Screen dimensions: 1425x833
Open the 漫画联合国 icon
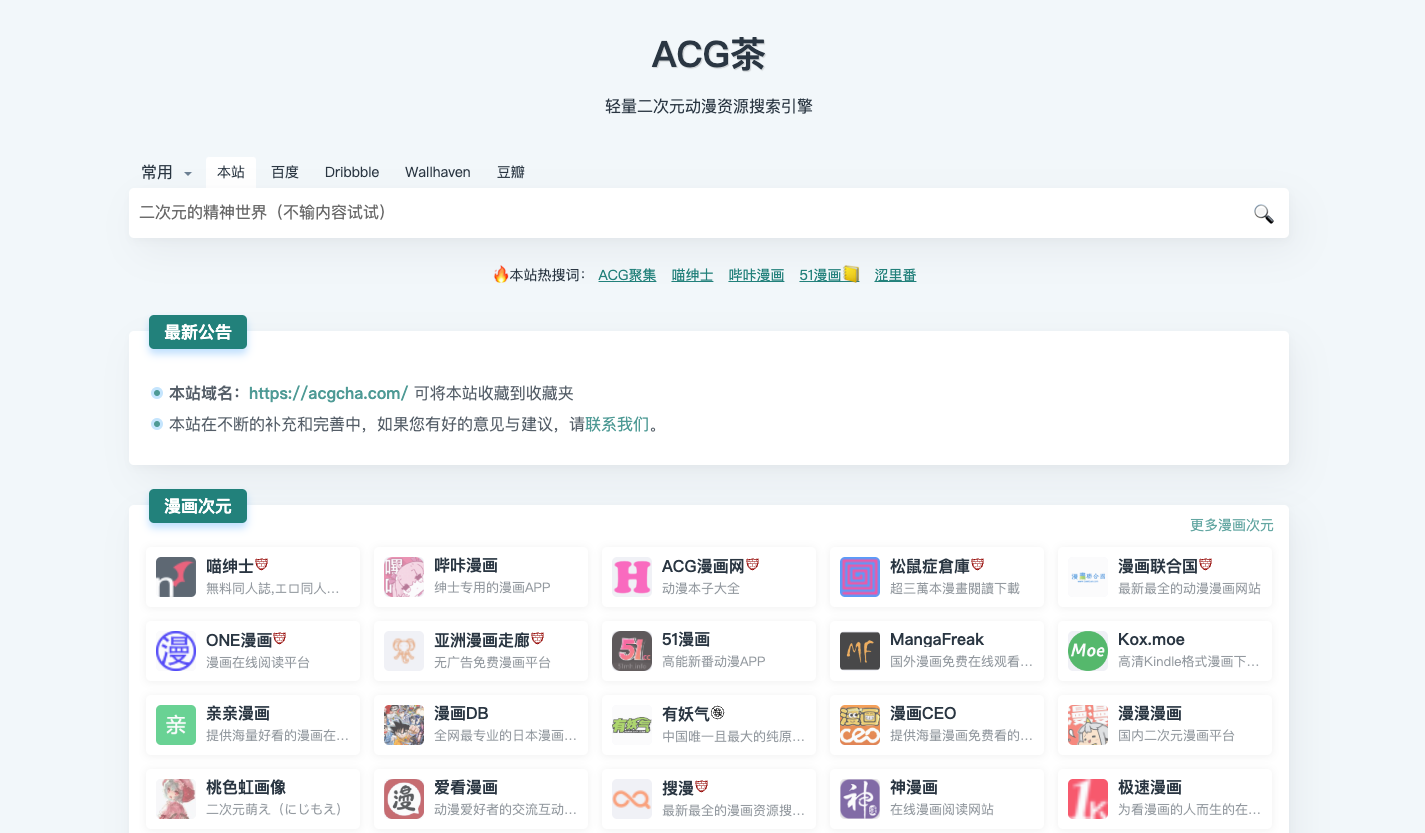point(1088,577)
